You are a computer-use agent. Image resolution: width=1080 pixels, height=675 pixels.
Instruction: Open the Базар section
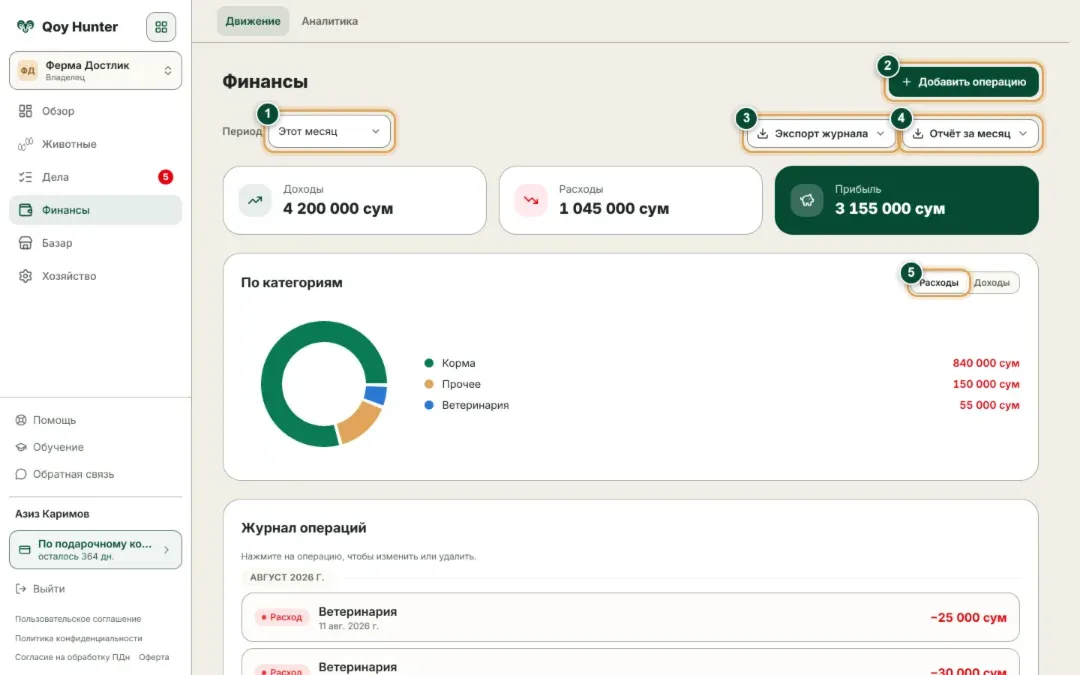[x=96, y=243]
